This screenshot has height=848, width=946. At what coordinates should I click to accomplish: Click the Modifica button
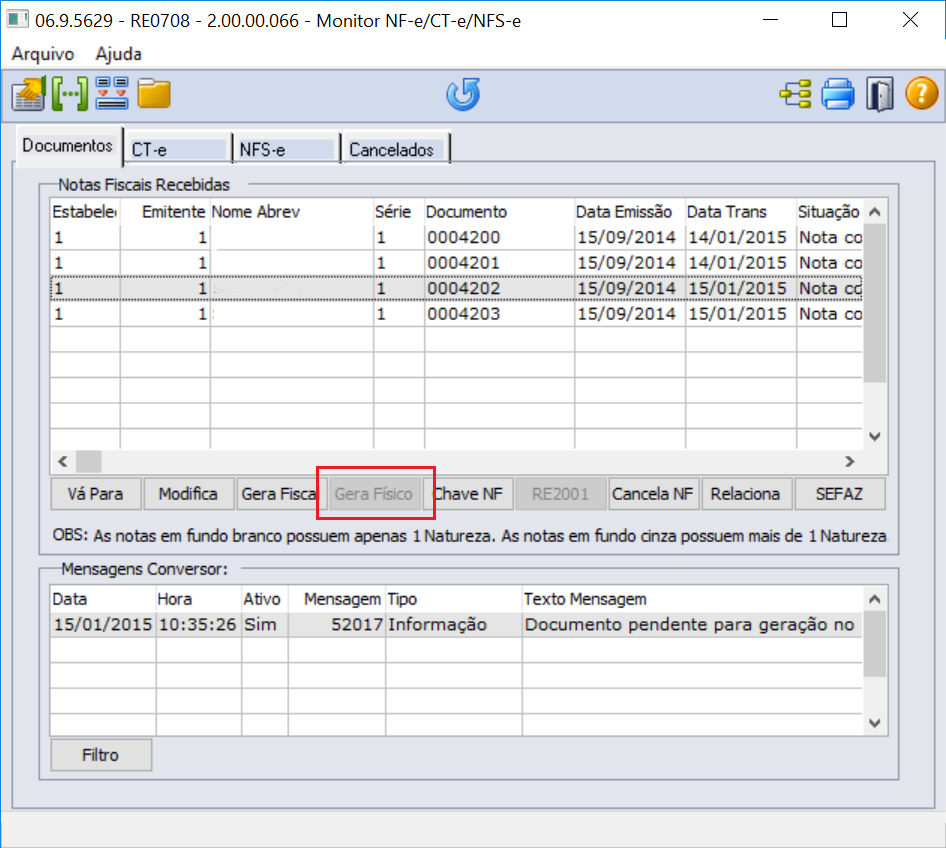pyautogui.click(x=188, y=494)
